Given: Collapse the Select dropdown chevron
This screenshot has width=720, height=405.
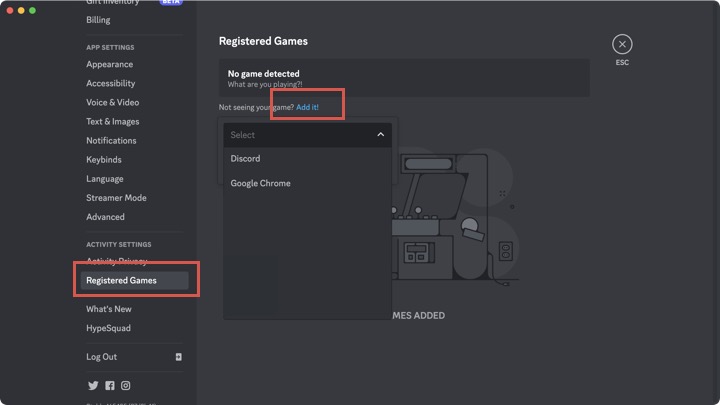Looking at the screenshot, I should tap(380, 135).
